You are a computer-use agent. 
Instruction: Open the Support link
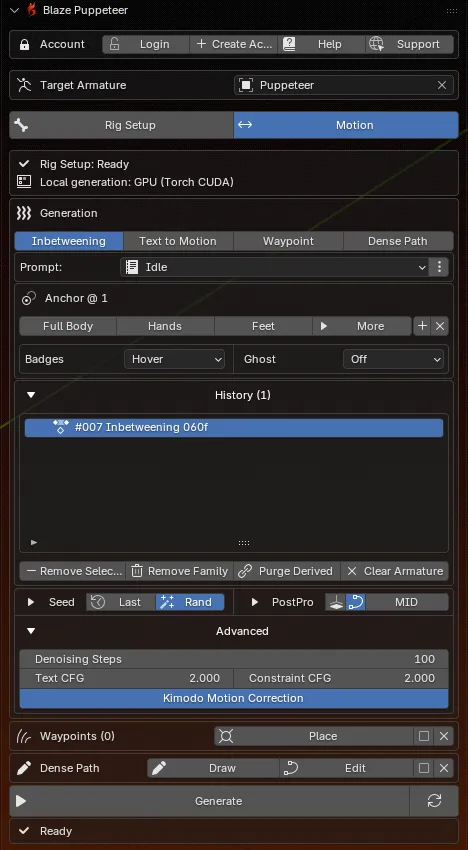(x=409, y=44)
